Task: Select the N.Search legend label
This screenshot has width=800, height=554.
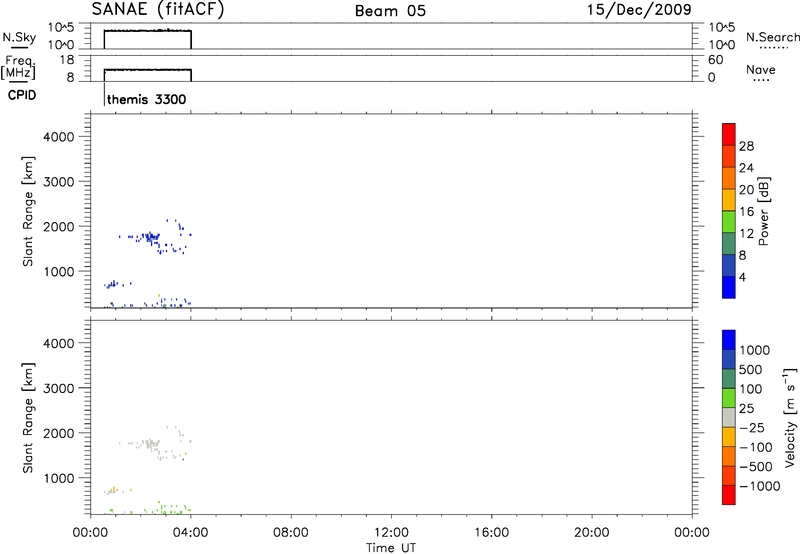Action: [772, 37]
